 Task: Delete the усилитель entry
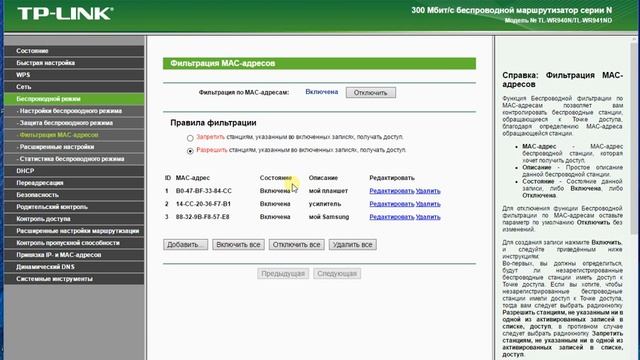pyautogui.click(x=428, y=204)
